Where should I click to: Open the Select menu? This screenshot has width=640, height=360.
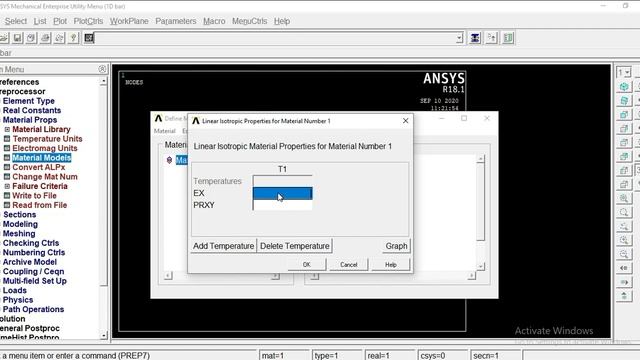(x=16, y=21)
